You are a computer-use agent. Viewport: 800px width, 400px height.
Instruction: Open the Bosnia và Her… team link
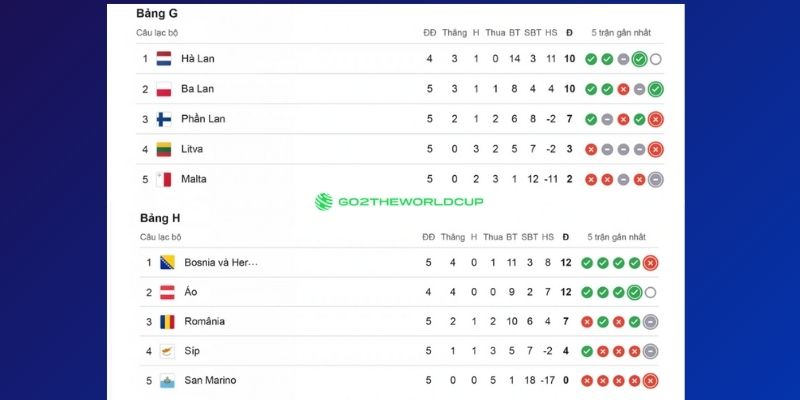point(221,263)
